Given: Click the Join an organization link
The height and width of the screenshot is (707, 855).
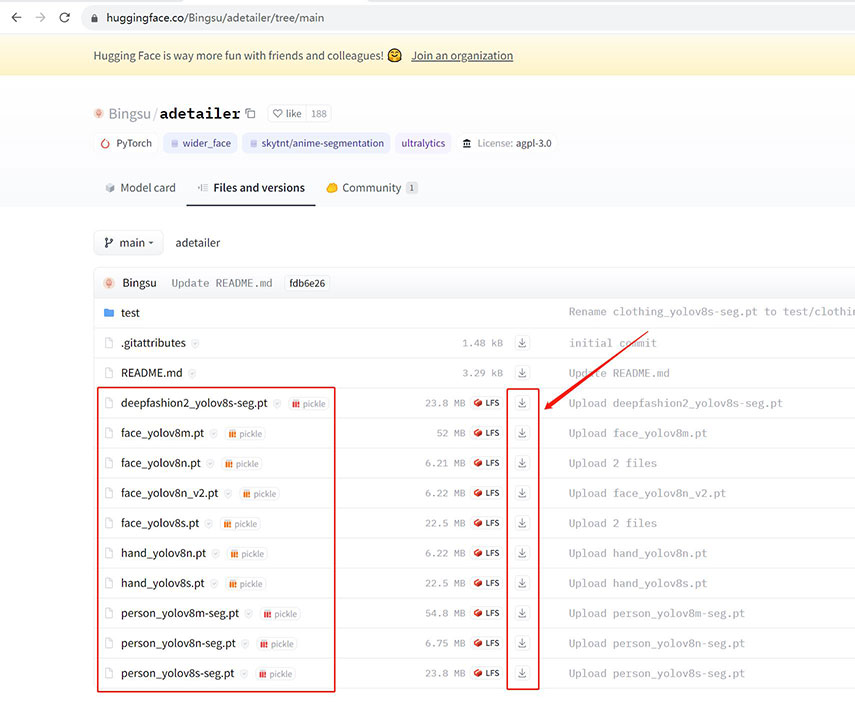Looking at the screenshot, I should pyautogui.click(x=462, y=56).
